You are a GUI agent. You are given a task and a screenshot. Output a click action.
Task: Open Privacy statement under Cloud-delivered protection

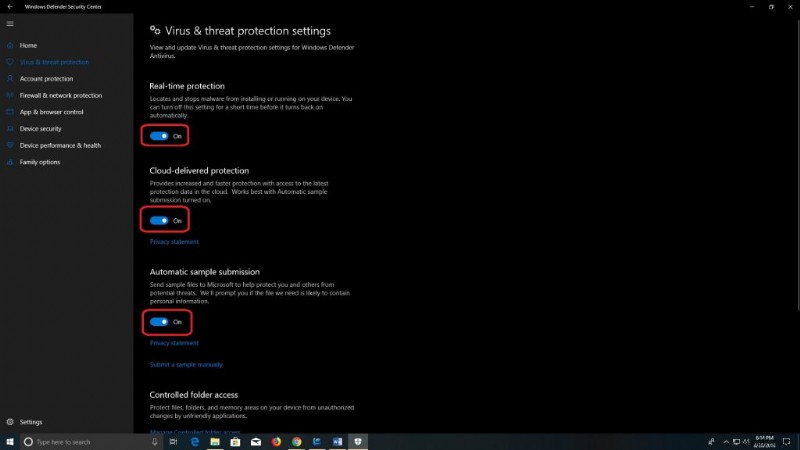(174, 242)
